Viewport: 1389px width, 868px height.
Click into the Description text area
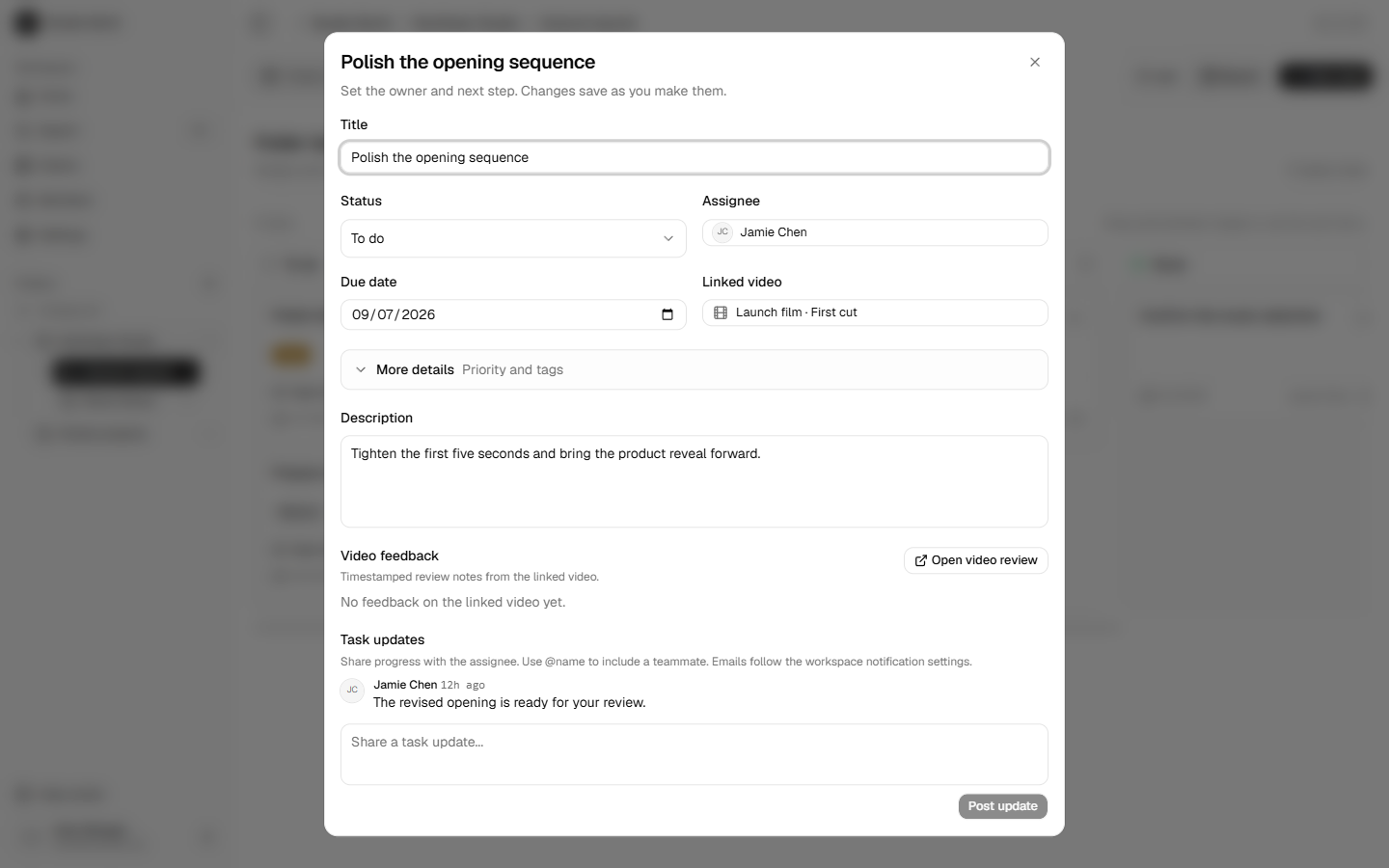coord(694,481)
